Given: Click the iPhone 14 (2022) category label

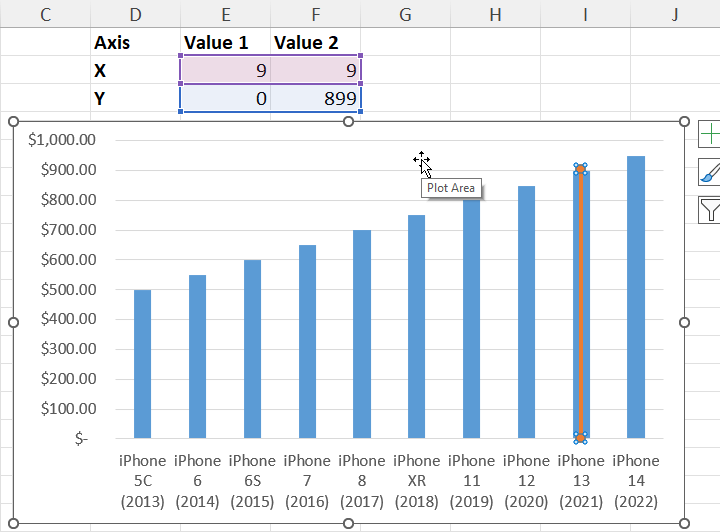Looking at the screenshot, I should pyautogui.click(x=636, y=481).
